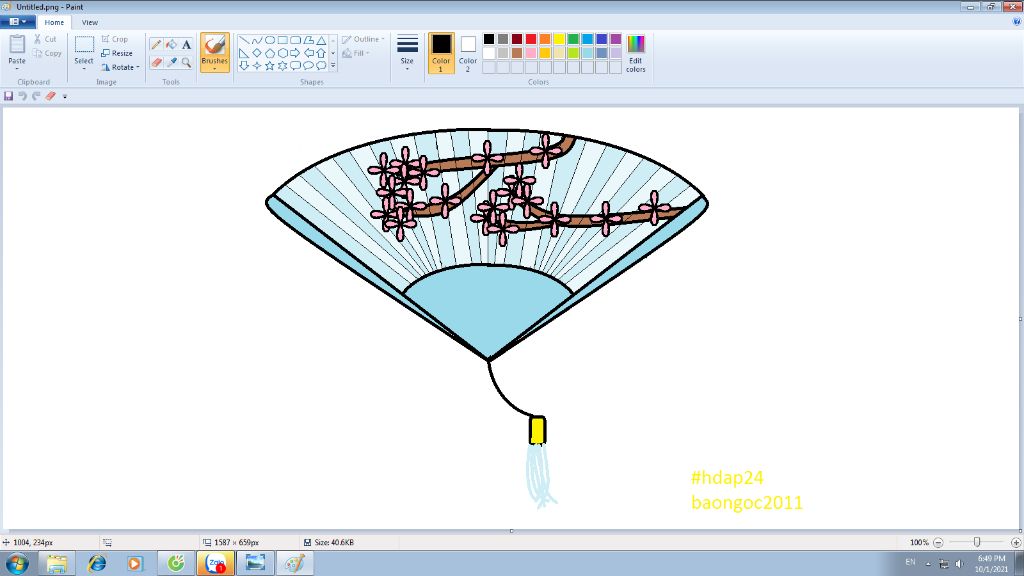This screenshot has width=1024, height=576.
Task: Choose the Oval shape
Action: pos(270,40)
